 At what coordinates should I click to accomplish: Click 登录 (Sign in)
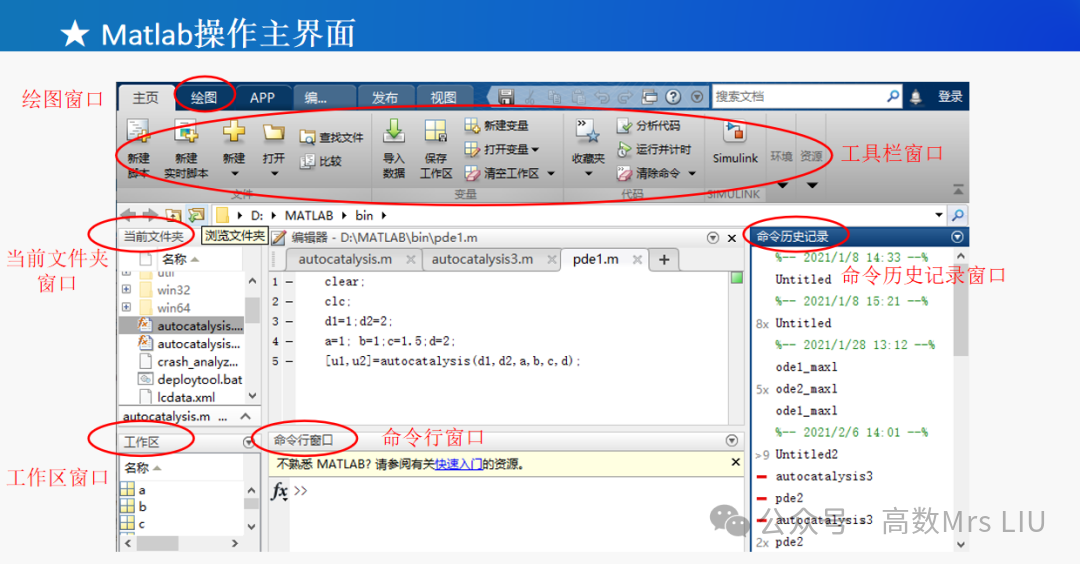950,96
